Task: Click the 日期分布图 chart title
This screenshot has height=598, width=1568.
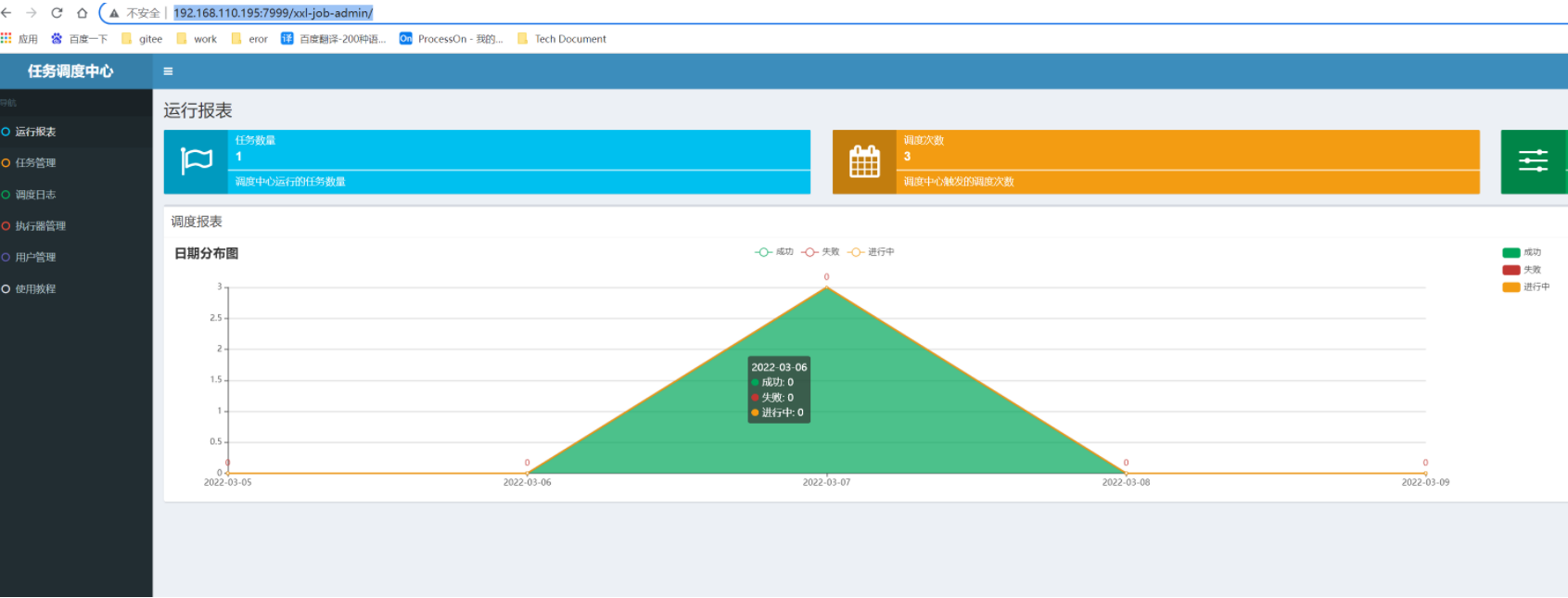Action: point(206,253)
